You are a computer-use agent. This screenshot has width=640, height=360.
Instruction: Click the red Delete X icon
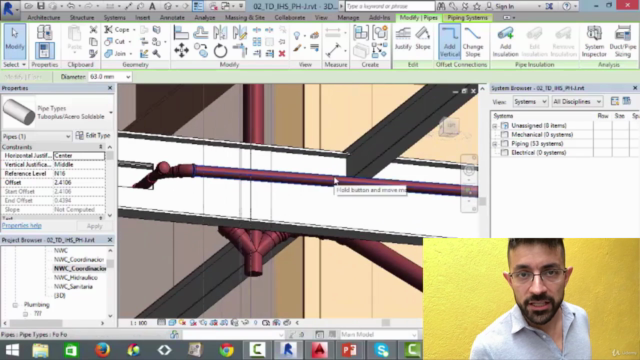point(282,53)
